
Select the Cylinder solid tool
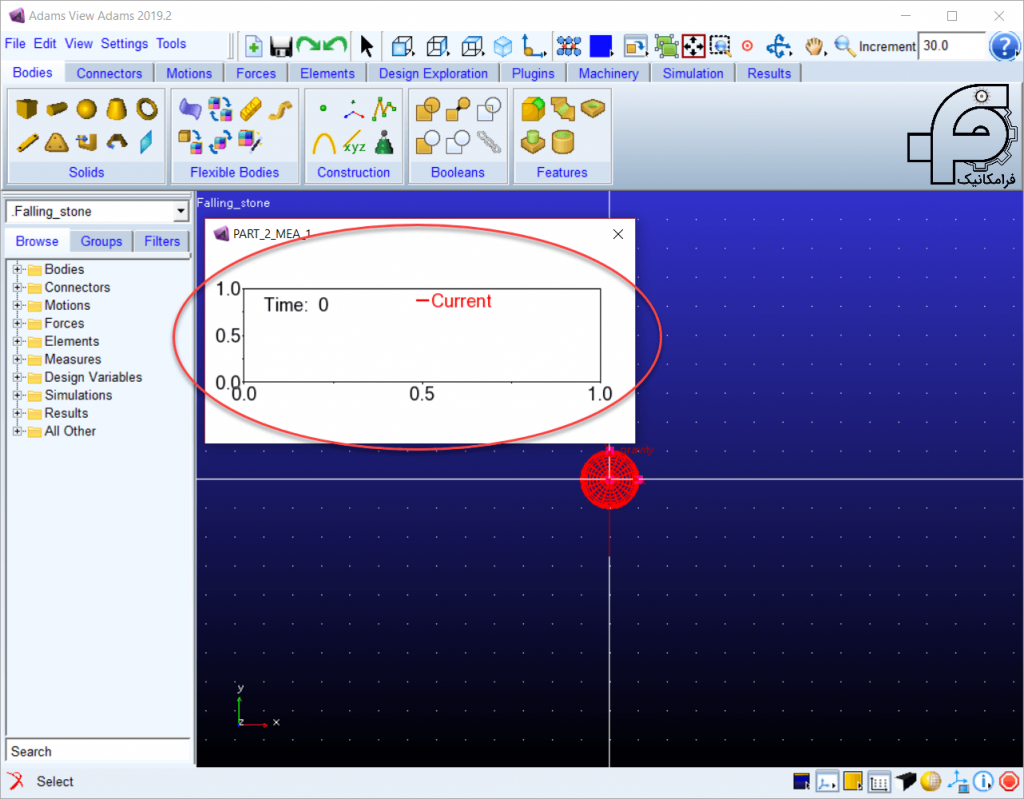click(x=57, y=108)
